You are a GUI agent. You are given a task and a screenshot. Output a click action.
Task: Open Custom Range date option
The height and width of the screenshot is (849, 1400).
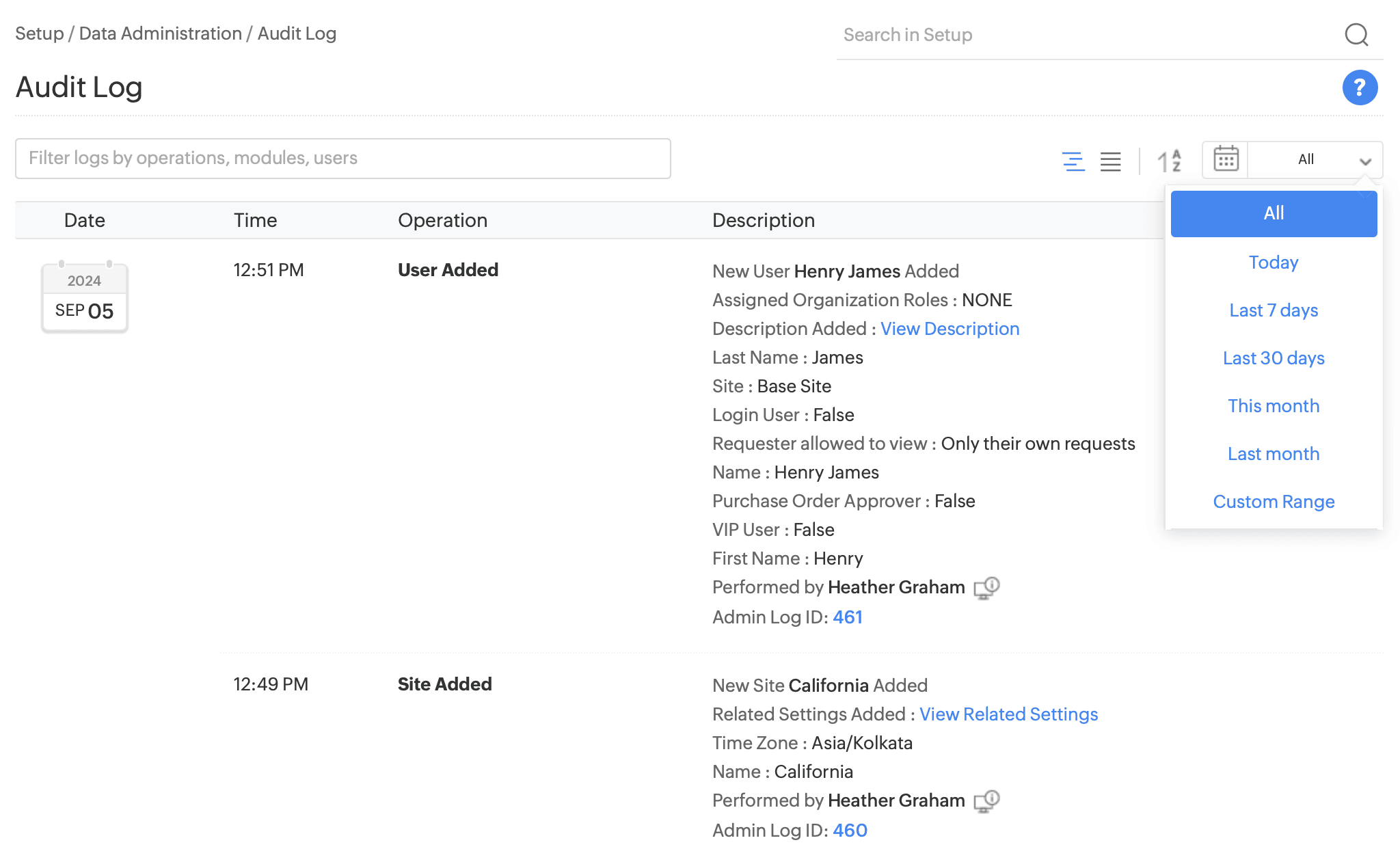[x=1273, y=502]
